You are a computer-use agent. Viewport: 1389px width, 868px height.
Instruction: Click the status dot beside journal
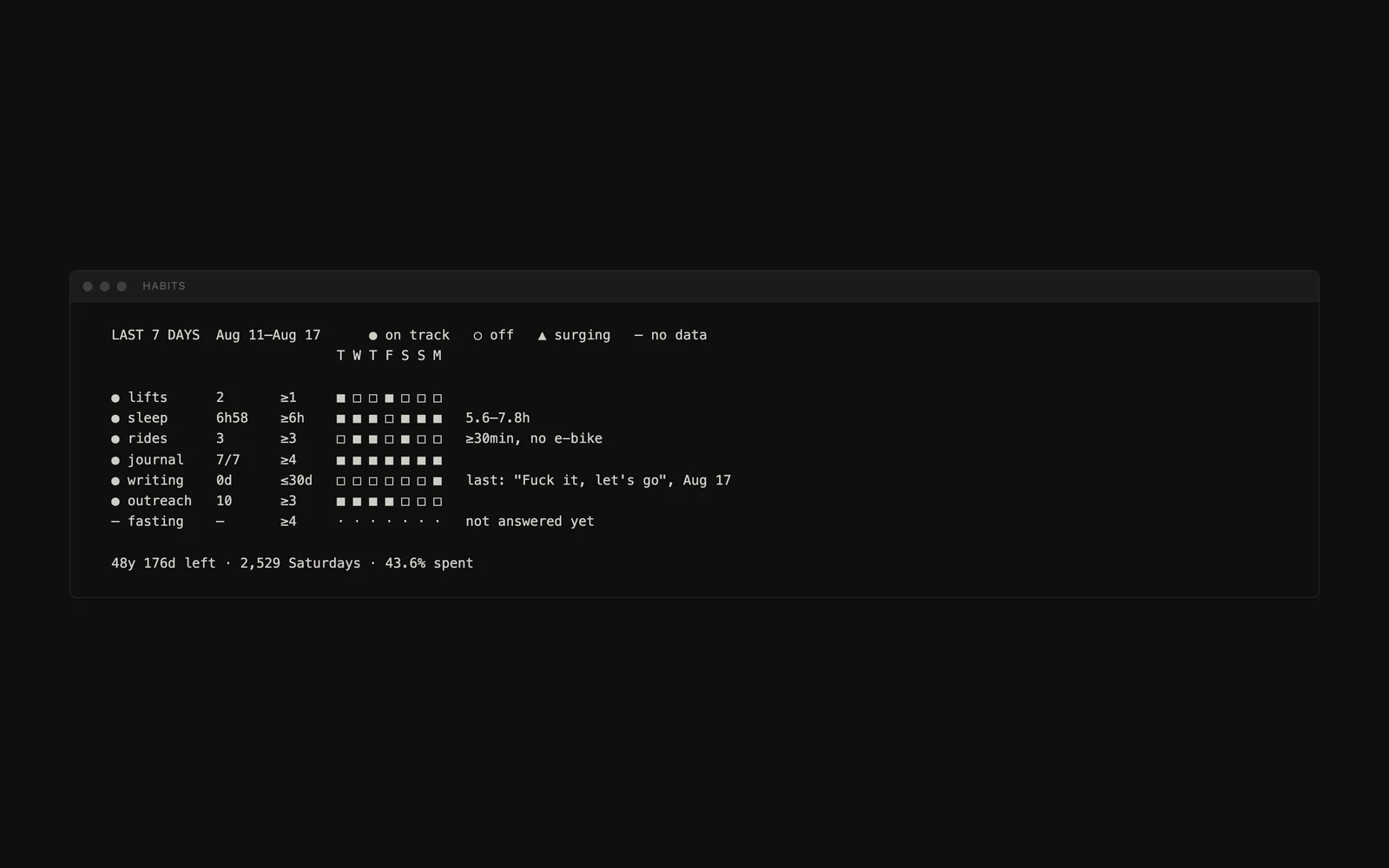pos(115,460)
